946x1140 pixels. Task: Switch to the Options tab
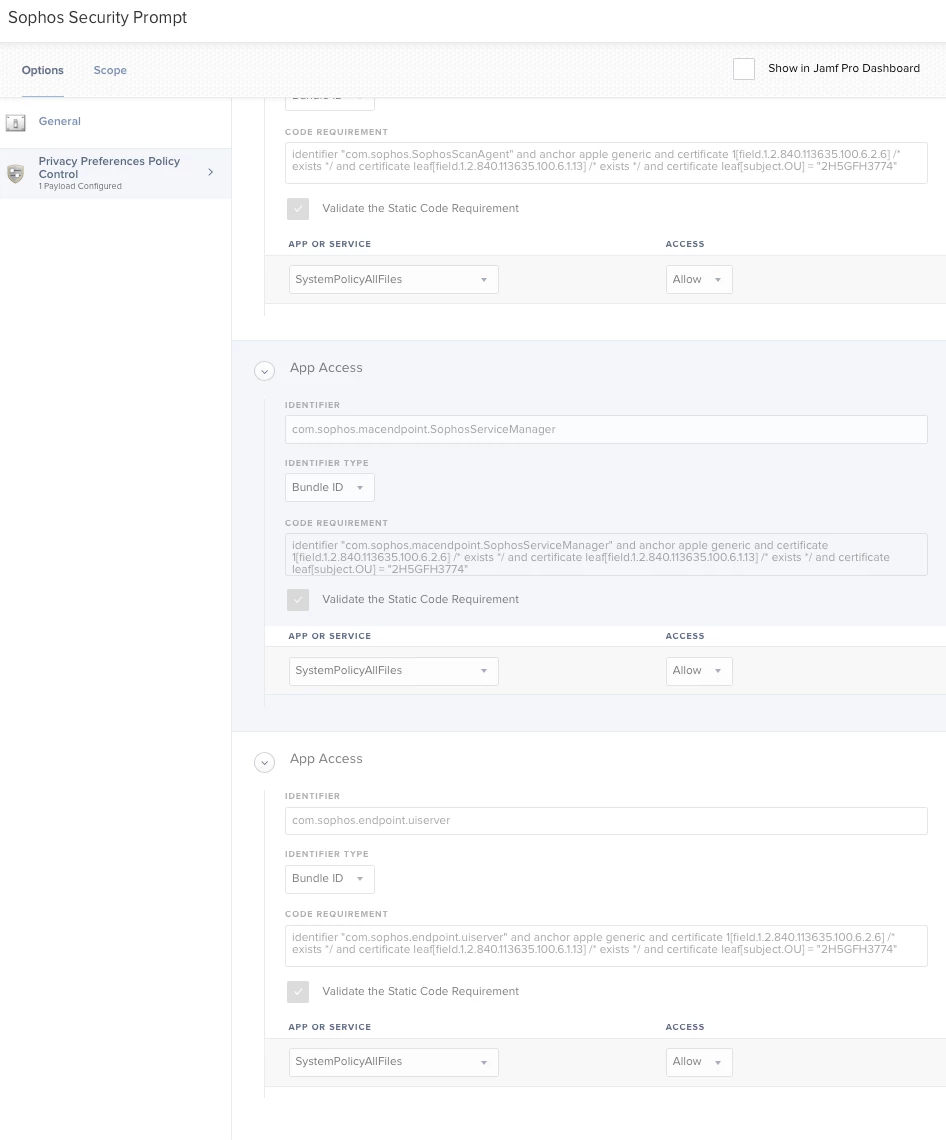pyautogui.click(x=42, y=70)
